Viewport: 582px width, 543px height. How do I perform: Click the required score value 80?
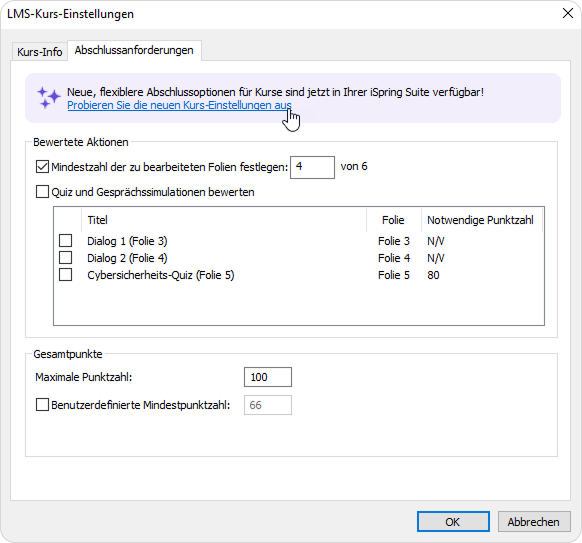coord(433,275)
